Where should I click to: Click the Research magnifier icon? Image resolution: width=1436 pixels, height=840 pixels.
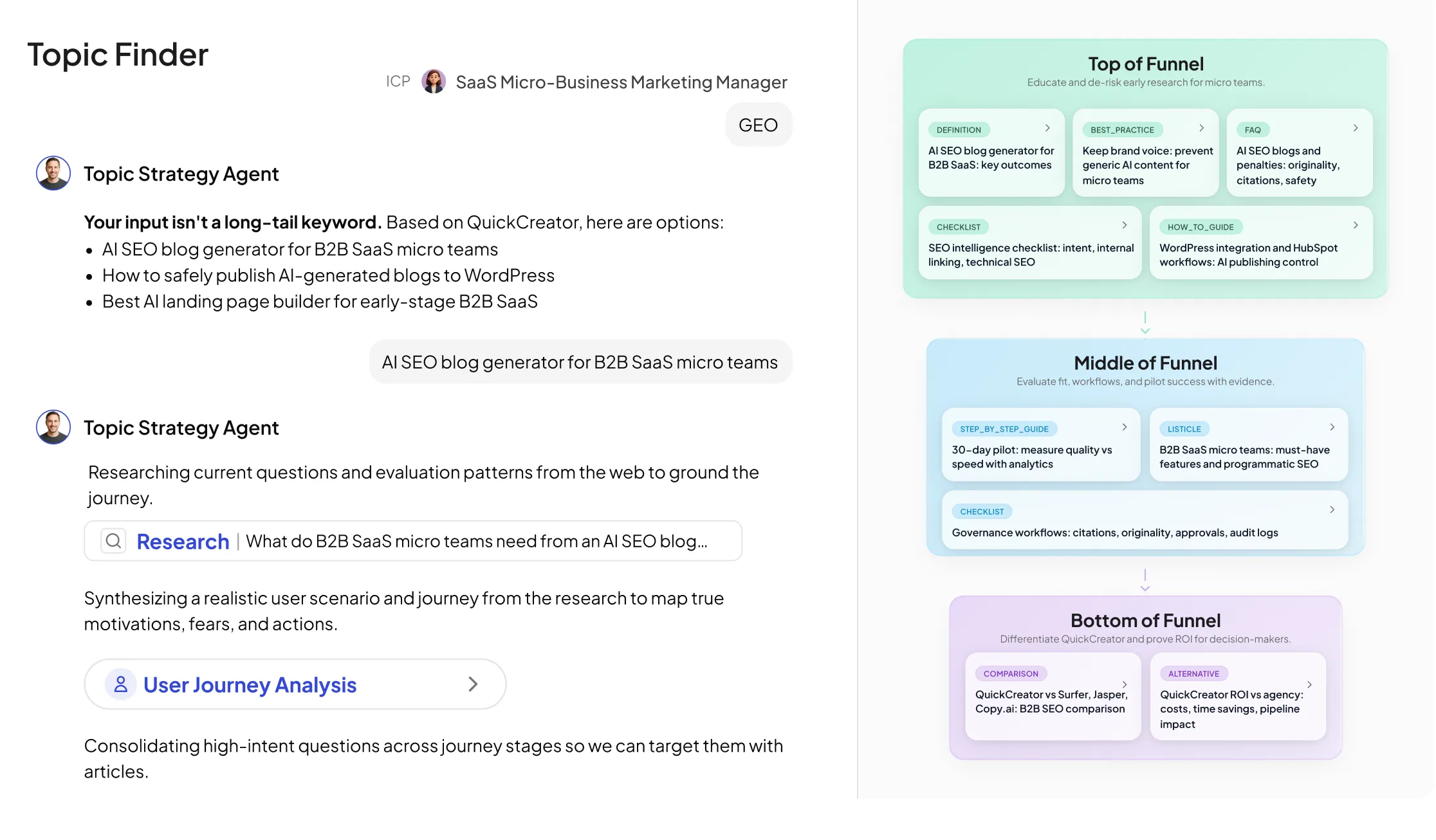(113, 541)
